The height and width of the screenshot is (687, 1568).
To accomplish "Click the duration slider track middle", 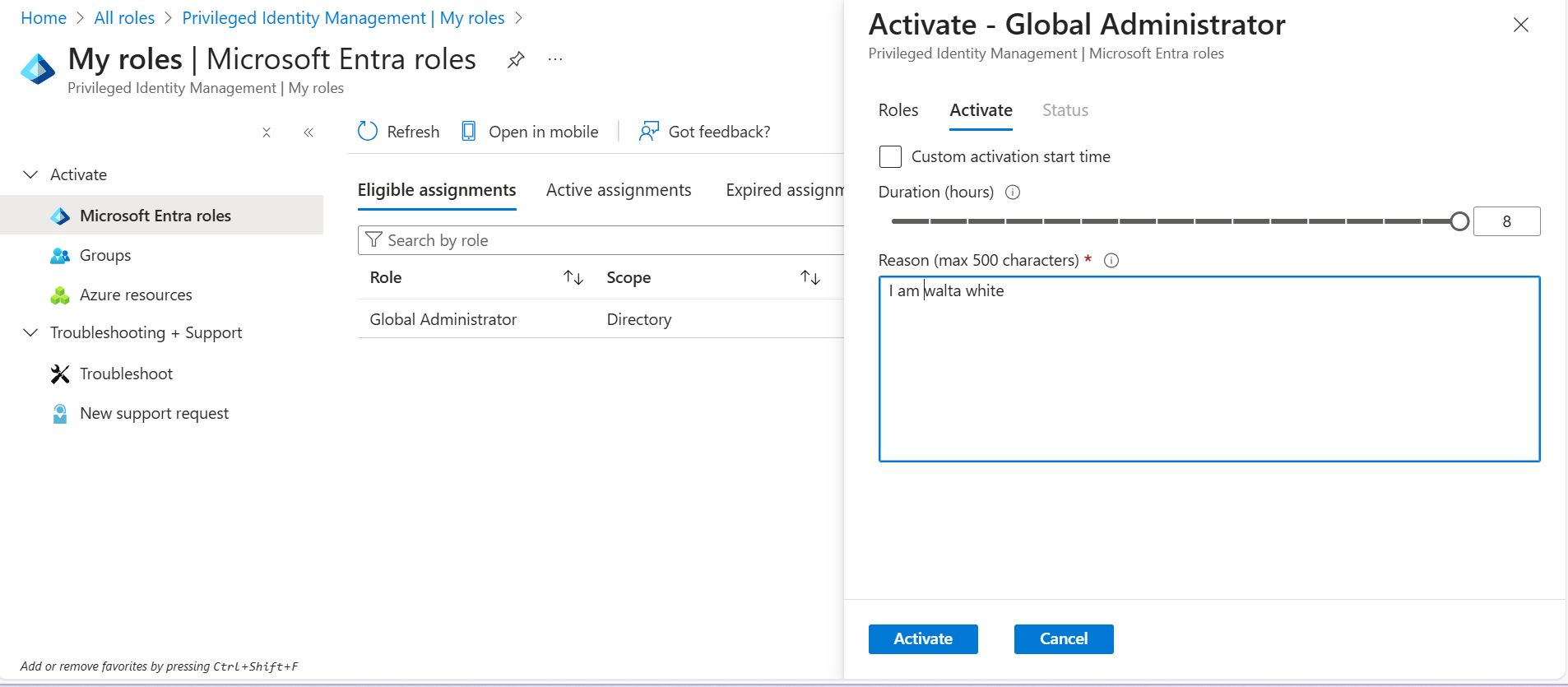I will point(1176,221).
